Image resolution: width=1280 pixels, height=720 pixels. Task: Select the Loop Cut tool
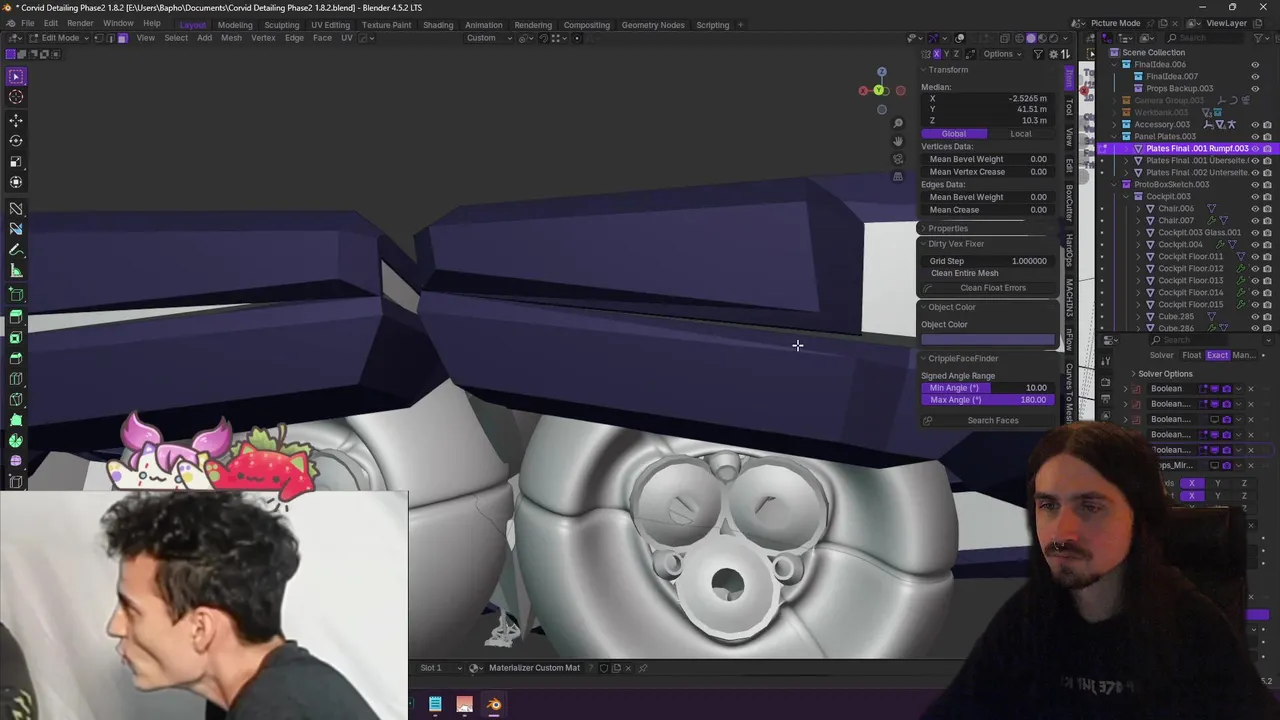pyautogui.click(x=16, y=379)
